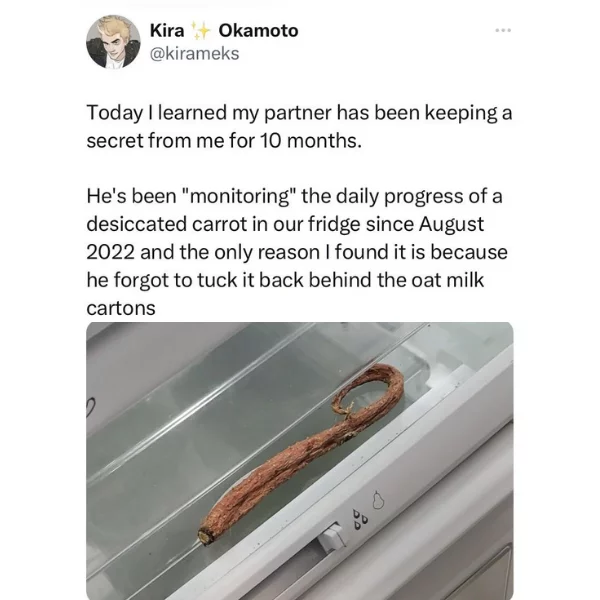This screenshot has height=600, width=600.
Task: Click the white humidity slider knob
Action: click(x=331, y=536)
